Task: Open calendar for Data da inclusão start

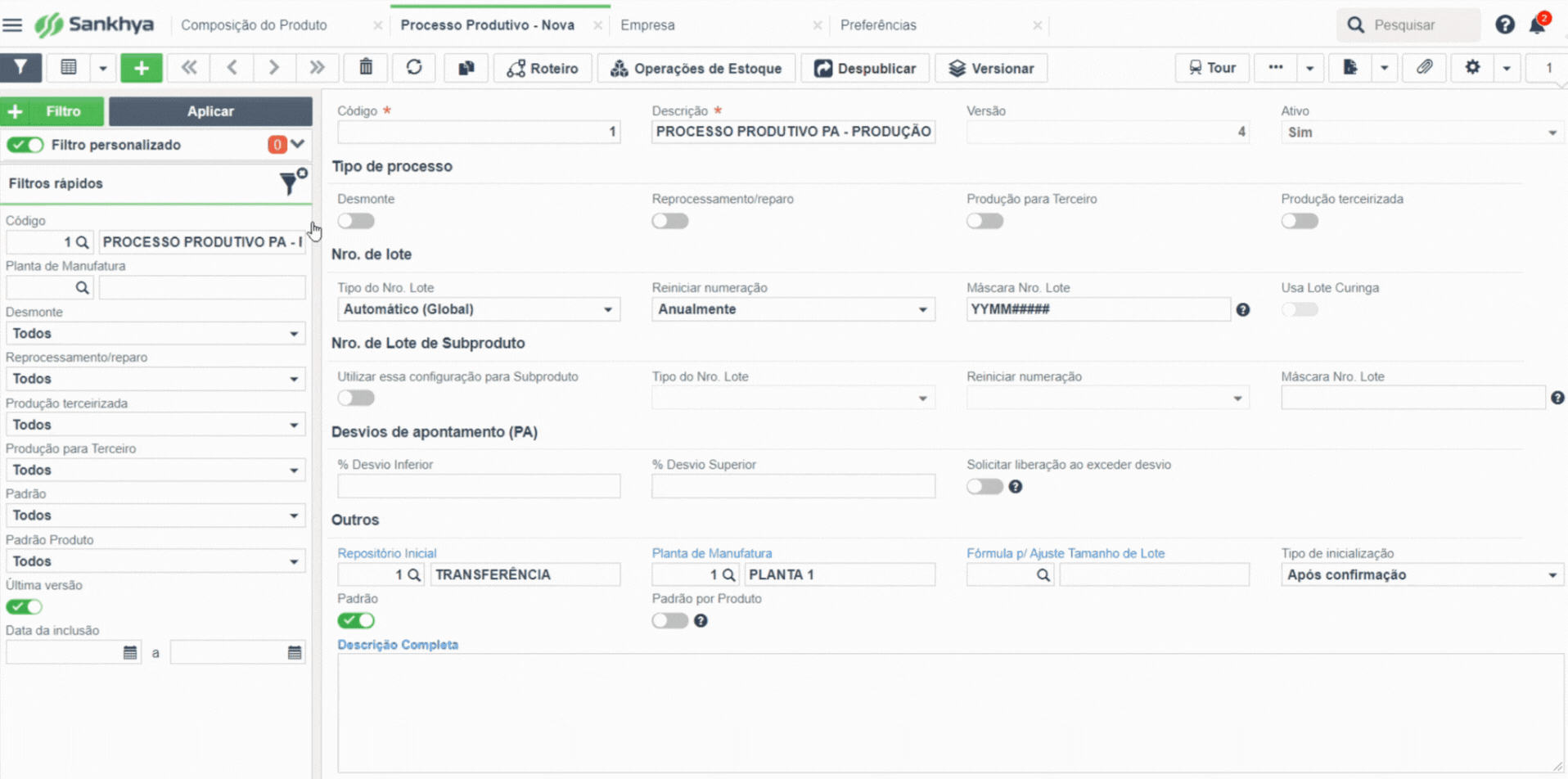Action: click(x=130, y=653)
